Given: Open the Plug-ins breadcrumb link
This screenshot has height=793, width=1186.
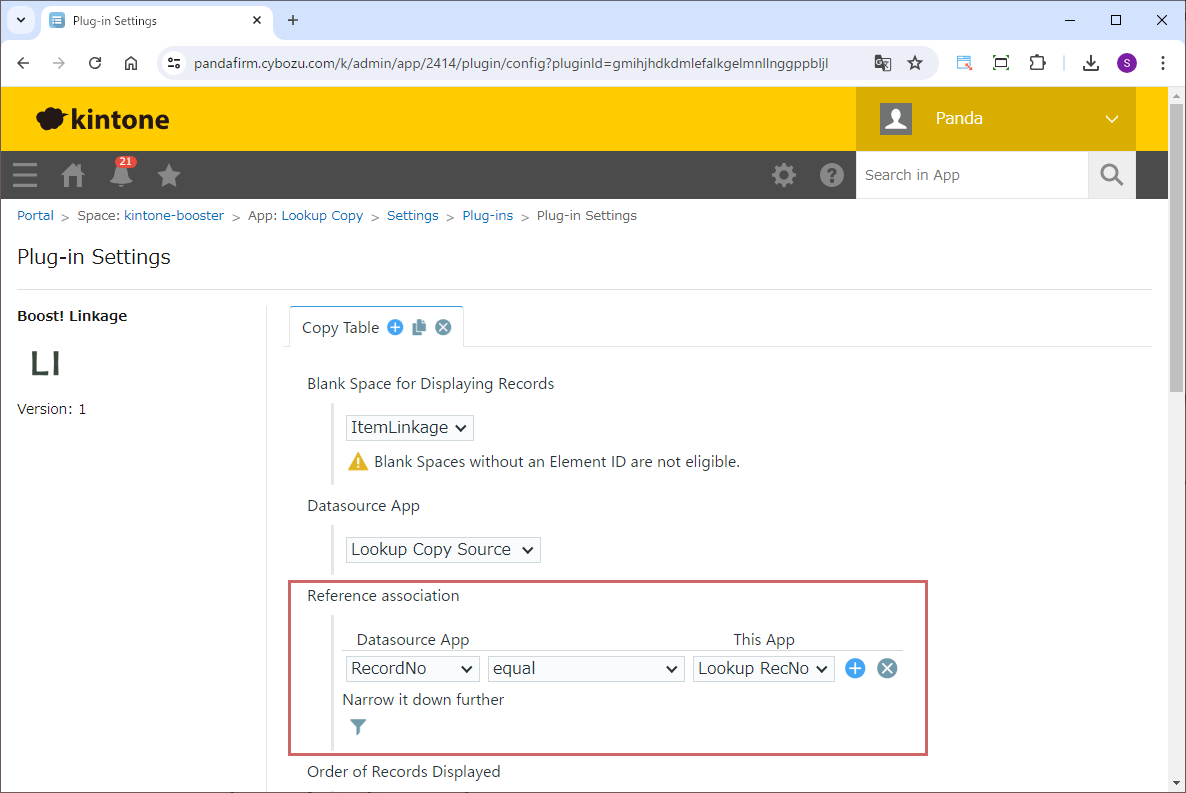Looking at the screenshot, I should tap(488, 215).
